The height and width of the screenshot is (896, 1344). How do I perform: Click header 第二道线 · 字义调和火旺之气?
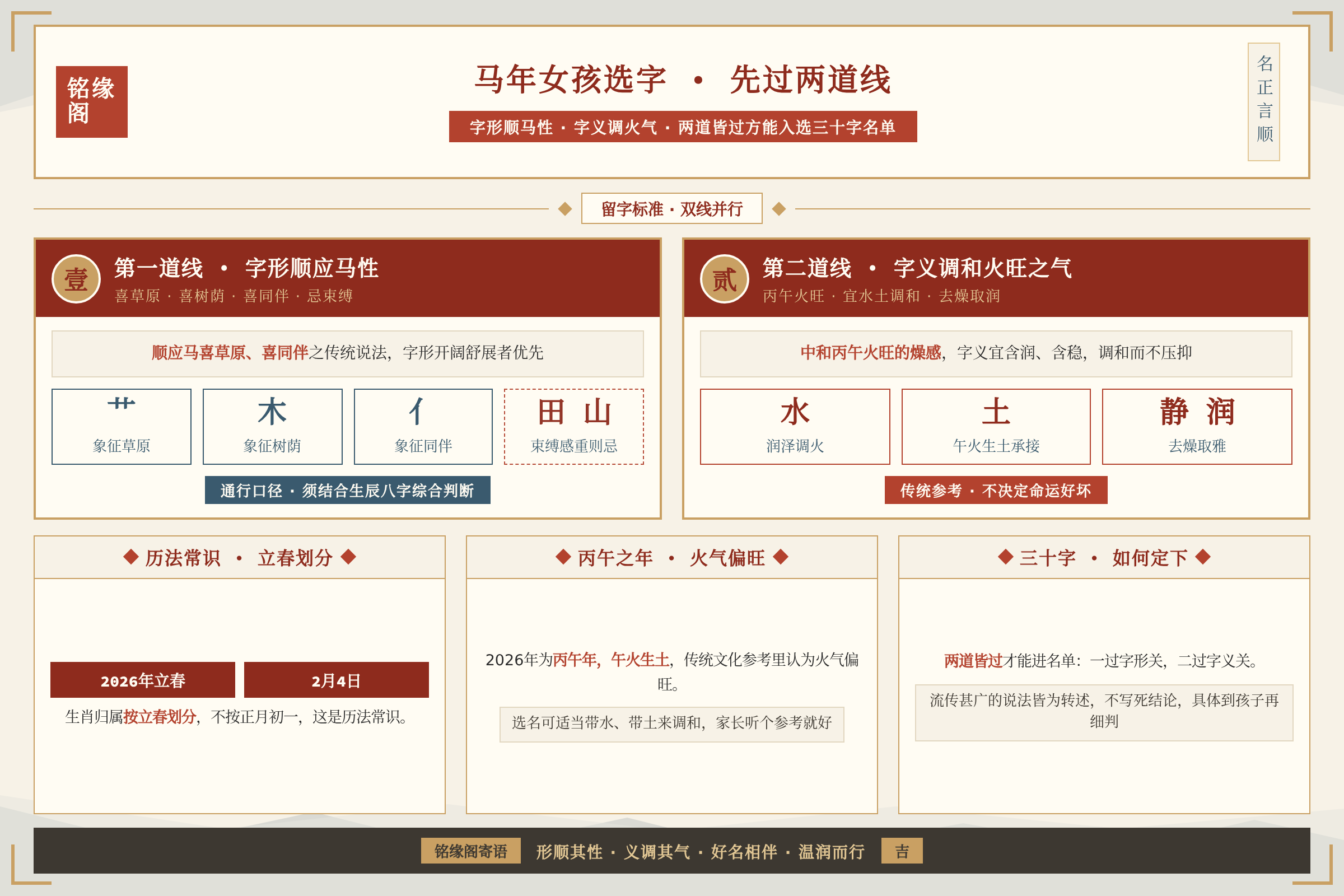tap(917, 268)
